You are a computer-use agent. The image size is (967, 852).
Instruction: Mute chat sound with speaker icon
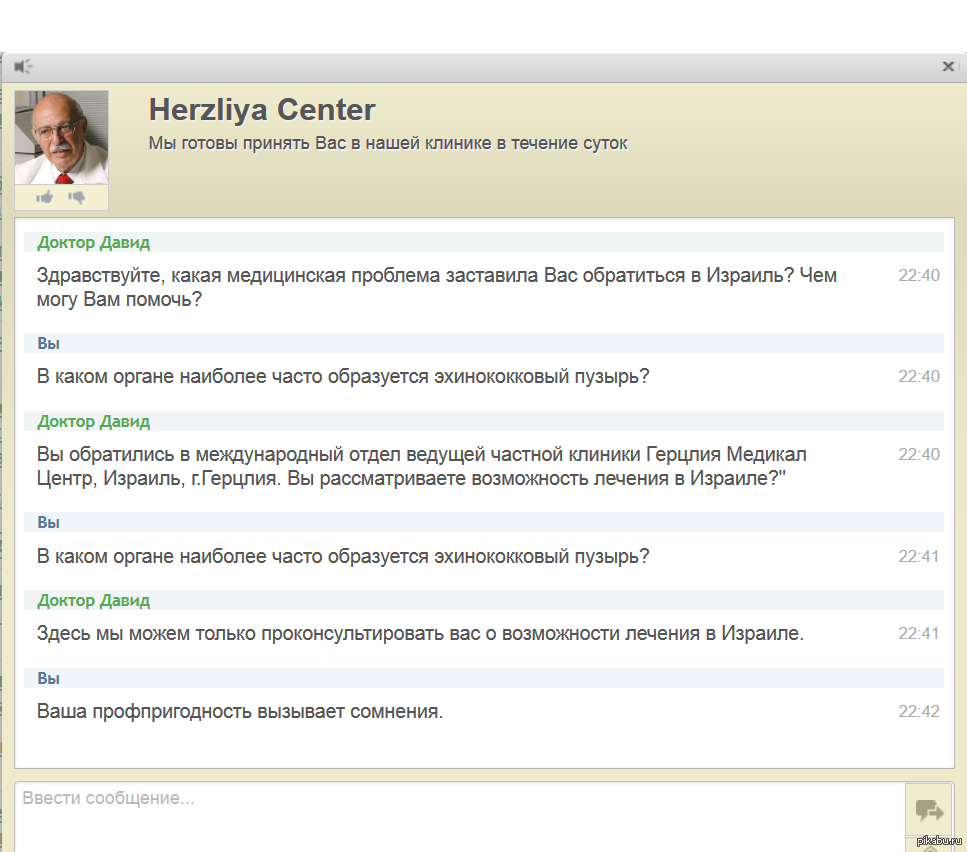pos(23,67)
